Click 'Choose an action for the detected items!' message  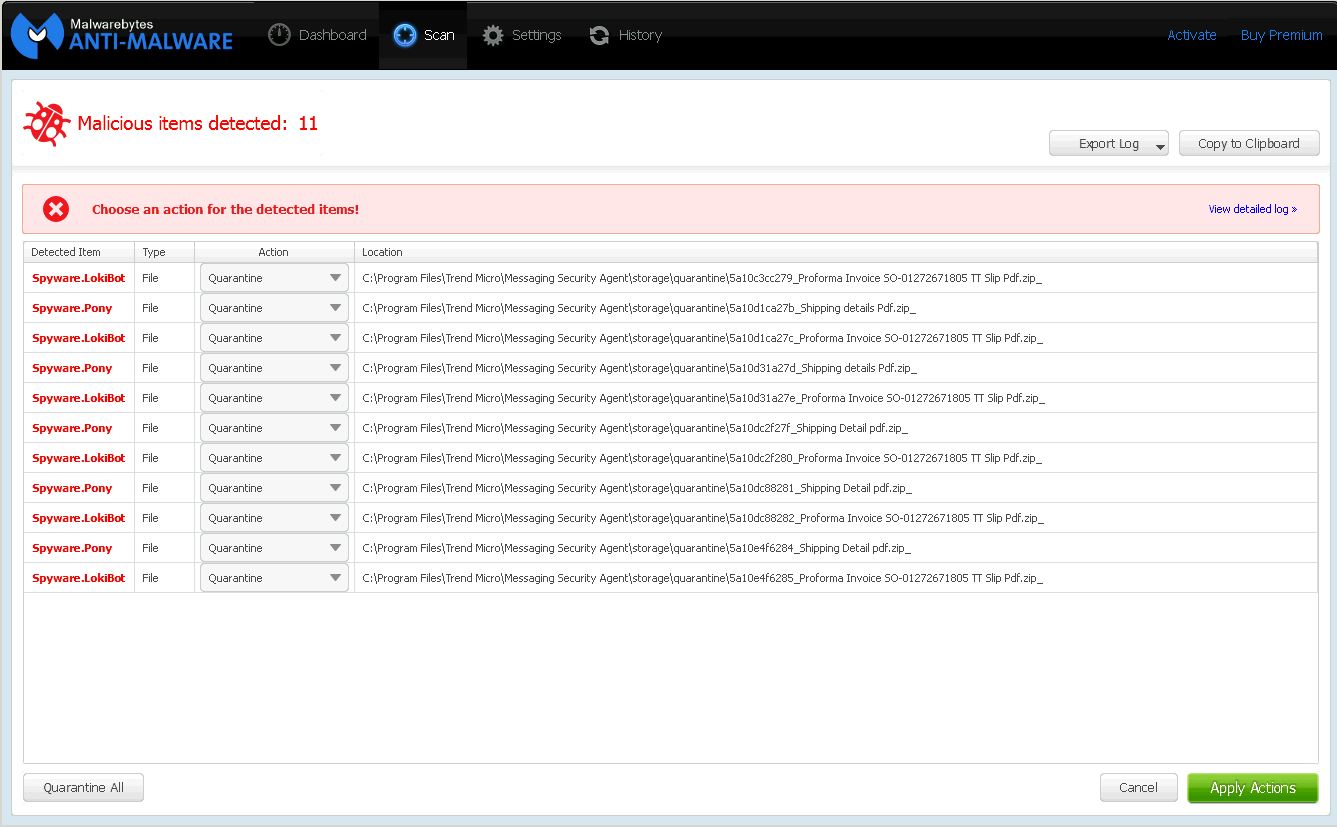pyautogui.click(x=225, y=209)
